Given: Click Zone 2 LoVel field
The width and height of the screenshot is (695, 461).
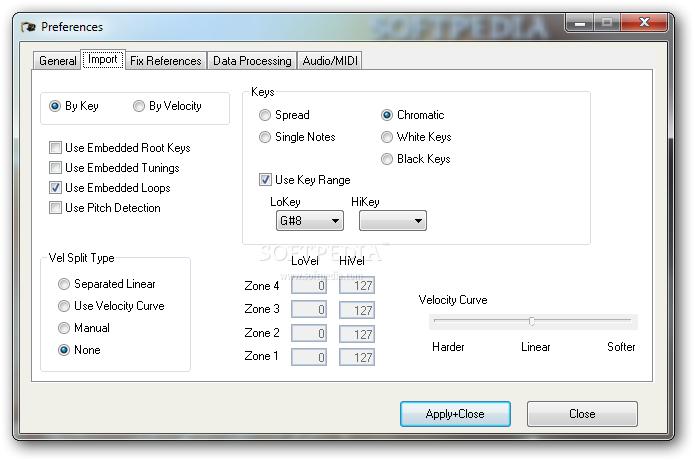Looking at the screenshot, I should click(x=309, y=333).
